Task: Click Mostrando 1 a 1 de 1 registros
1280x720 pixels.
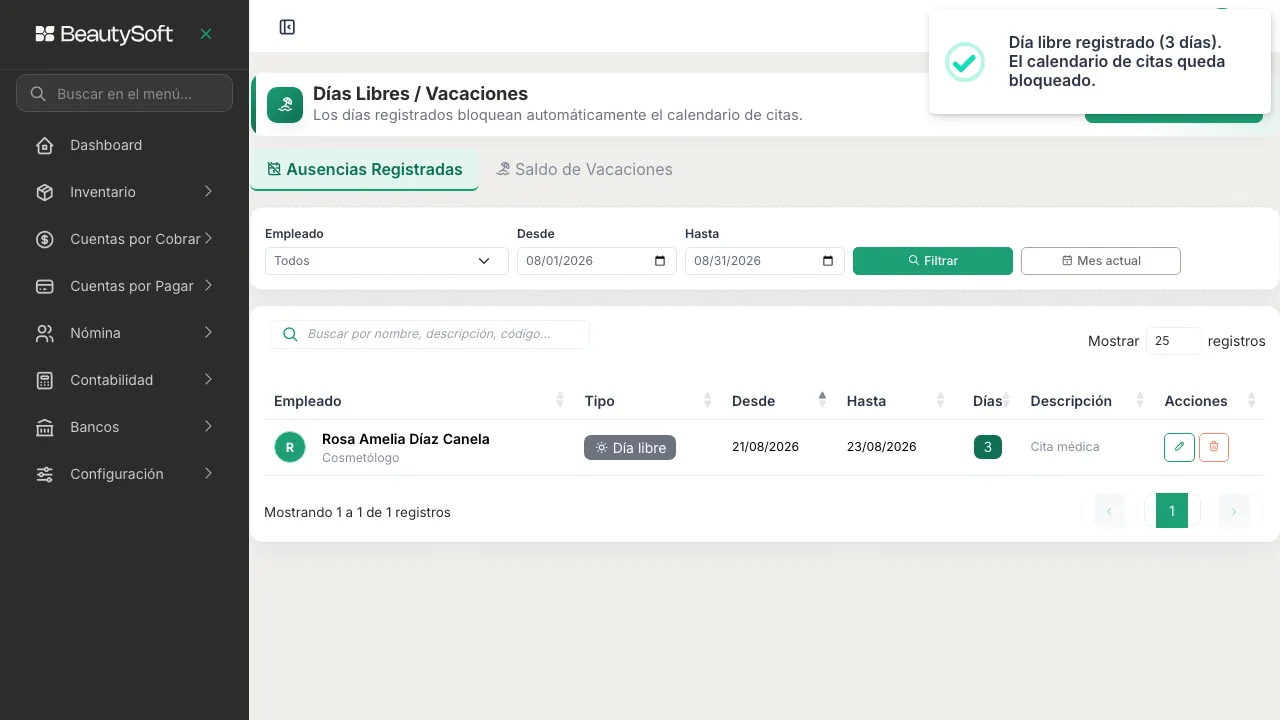Action: point(357,512)
